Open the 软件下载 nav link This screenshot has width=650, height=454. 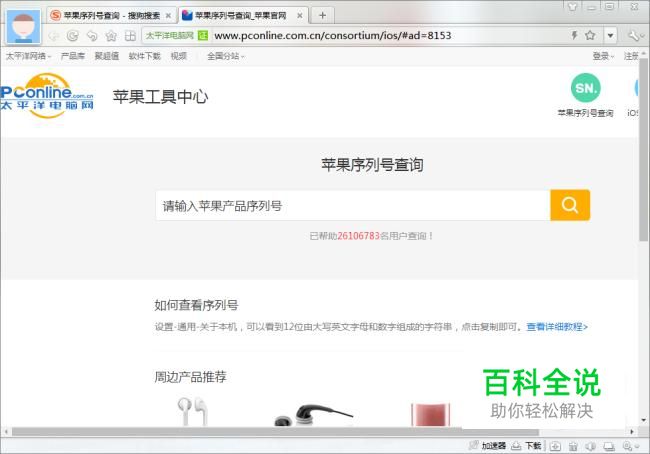144,56
